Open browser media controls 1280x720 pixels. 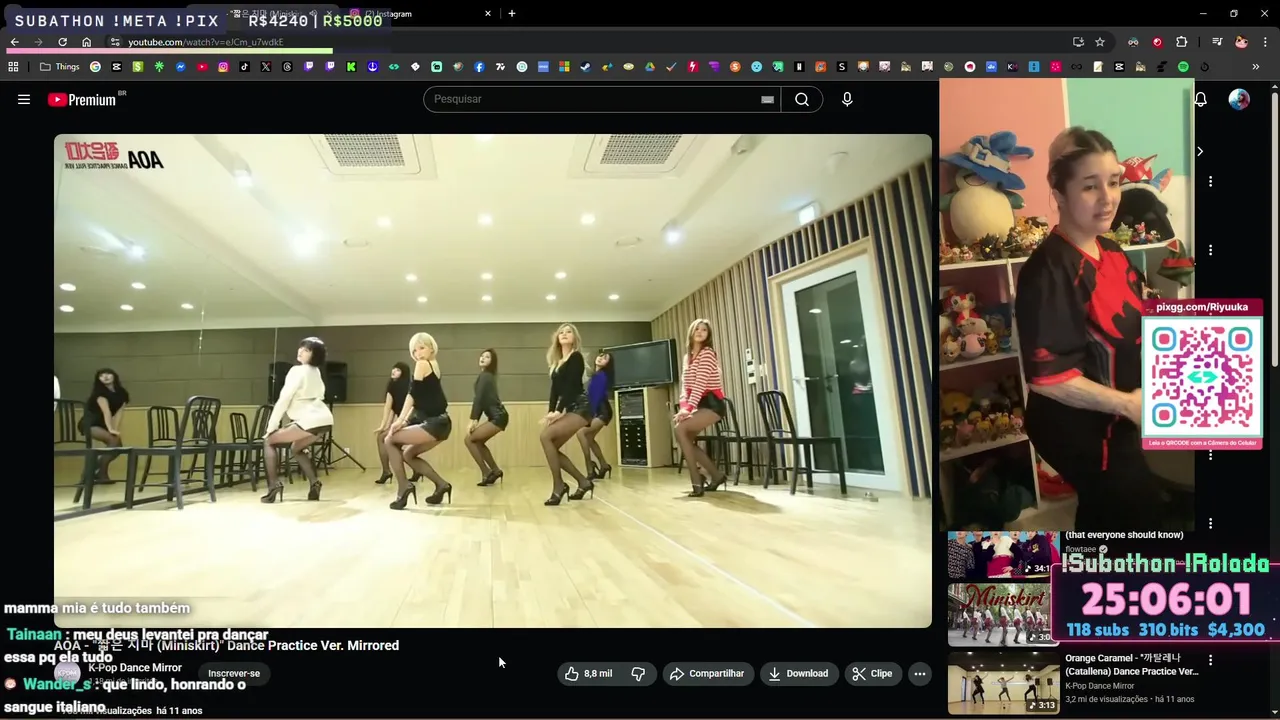tap(1217, 42)
